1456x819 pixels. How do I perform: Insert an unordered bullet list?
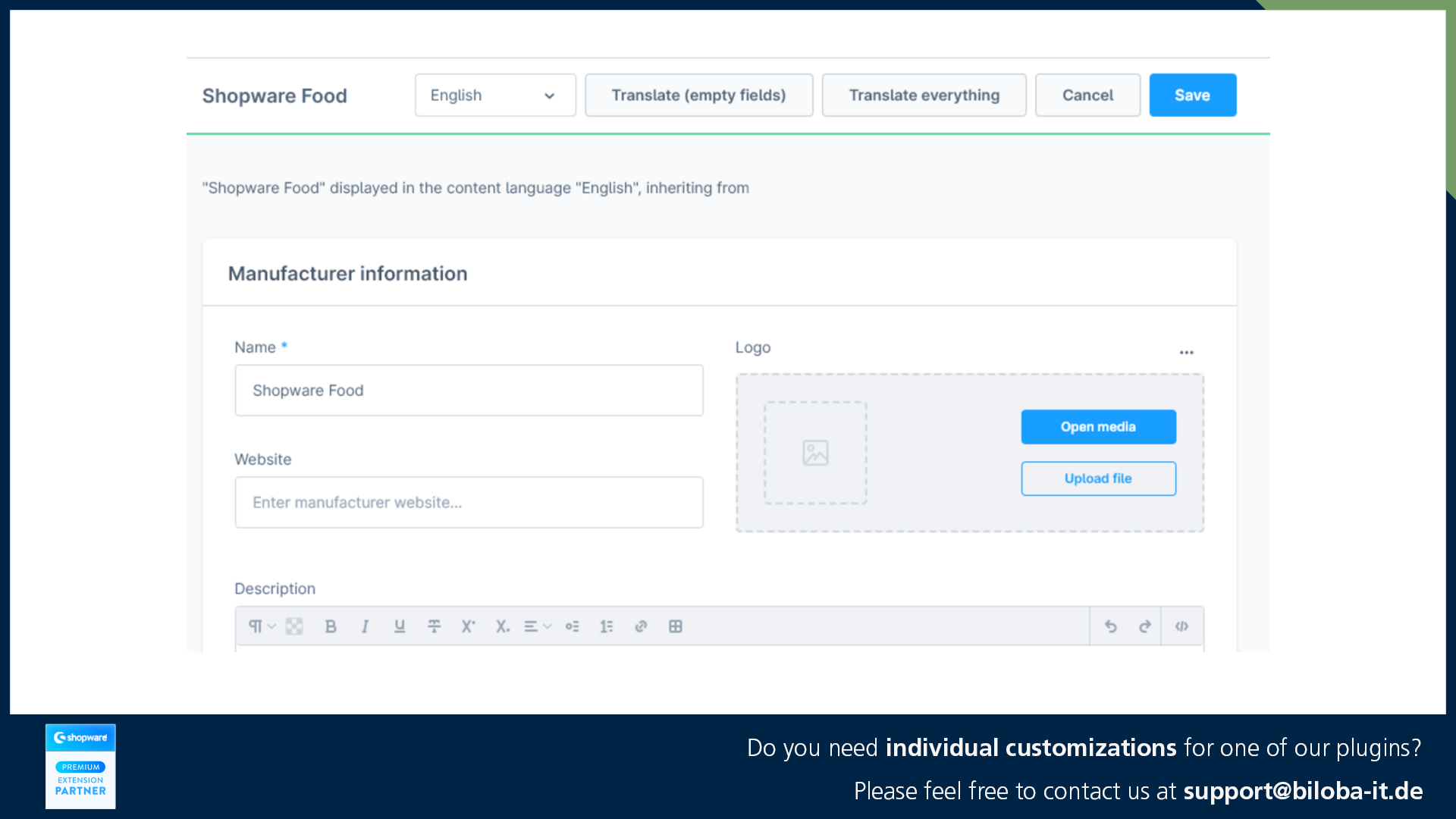(x=573, y=626)
